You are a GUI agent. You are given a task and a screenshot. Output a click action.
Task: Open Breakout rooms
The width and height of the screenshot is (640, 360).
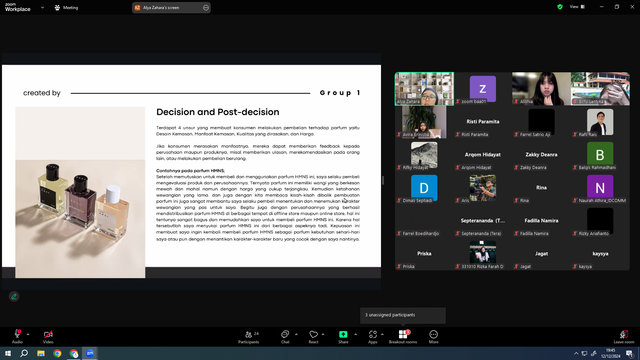click(403, 337)
